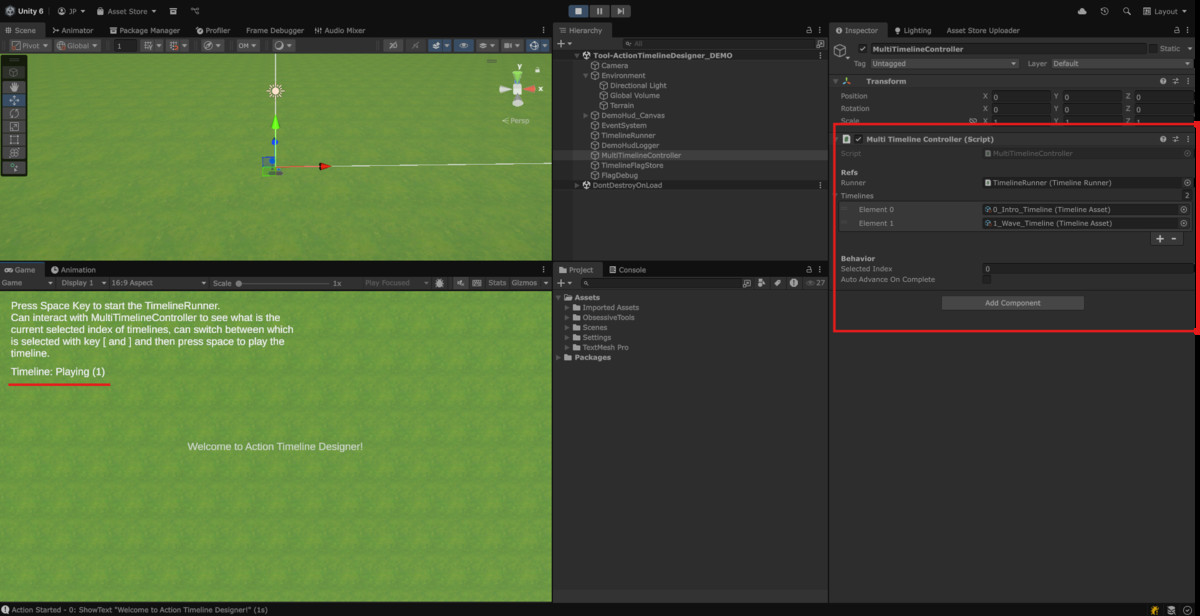The height and width of the screenshot is (616, 1200).
Task: Open the object picker for the Runner field
Action: pos(1187,183)
